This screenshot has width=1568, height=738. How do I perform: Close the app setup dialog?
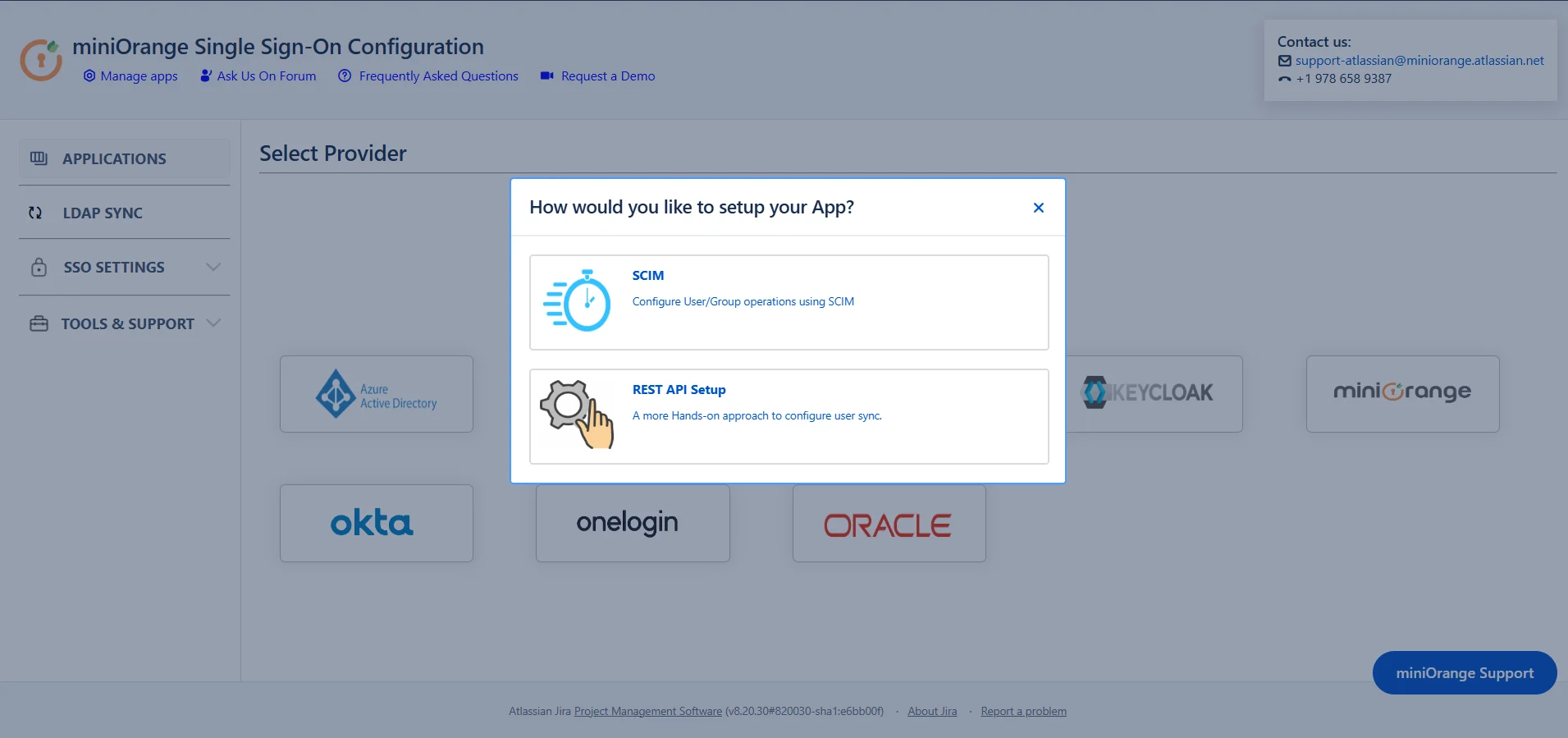[x=1038, y=208]
